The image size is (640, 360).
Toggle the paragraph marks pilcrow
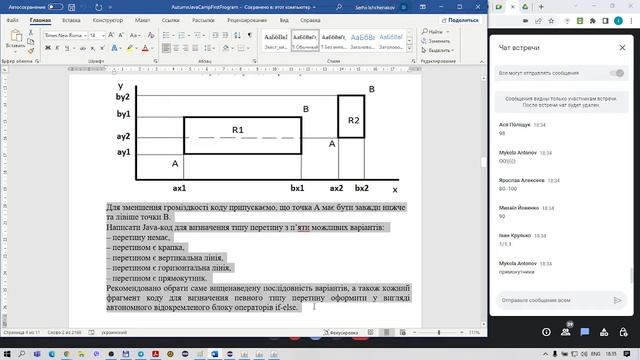[x=250, y=36]
